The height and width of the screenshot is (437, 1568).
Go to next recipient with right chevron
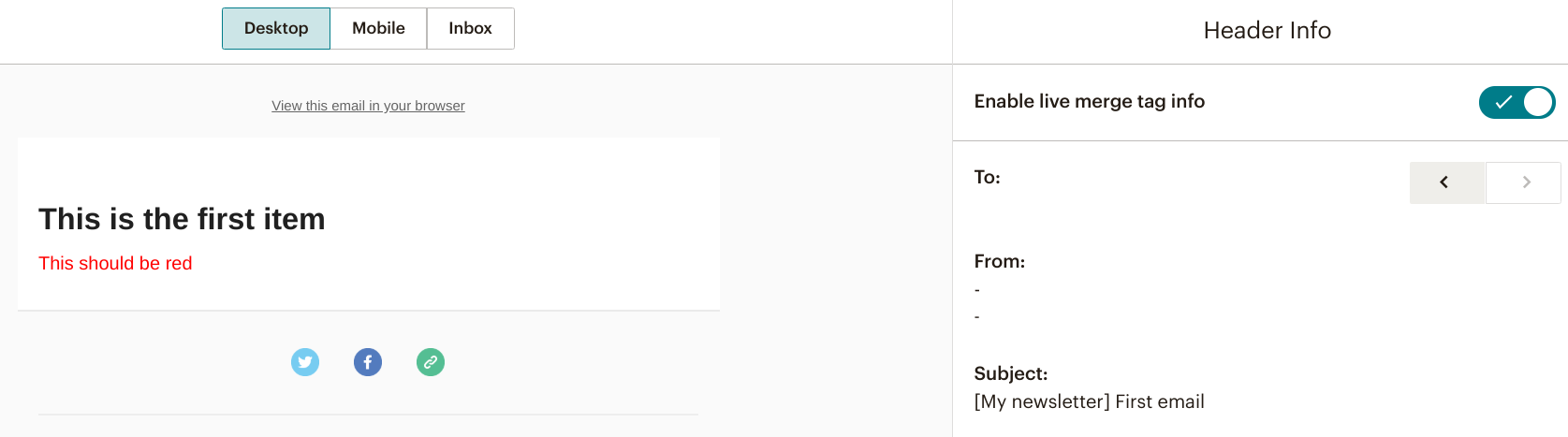point(1524,182)
